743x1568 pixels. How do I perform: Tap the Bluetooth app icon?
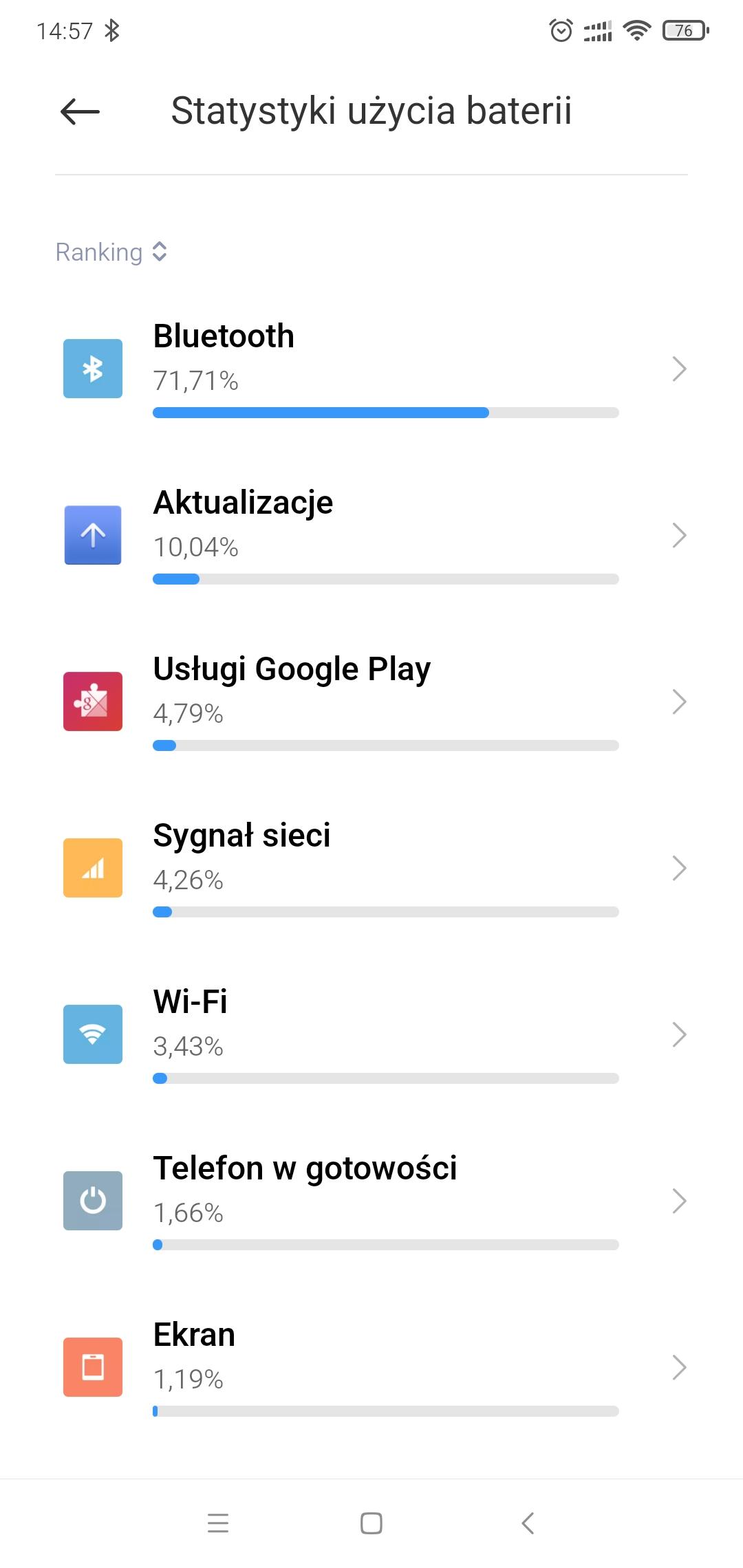[x=93, y=369]
